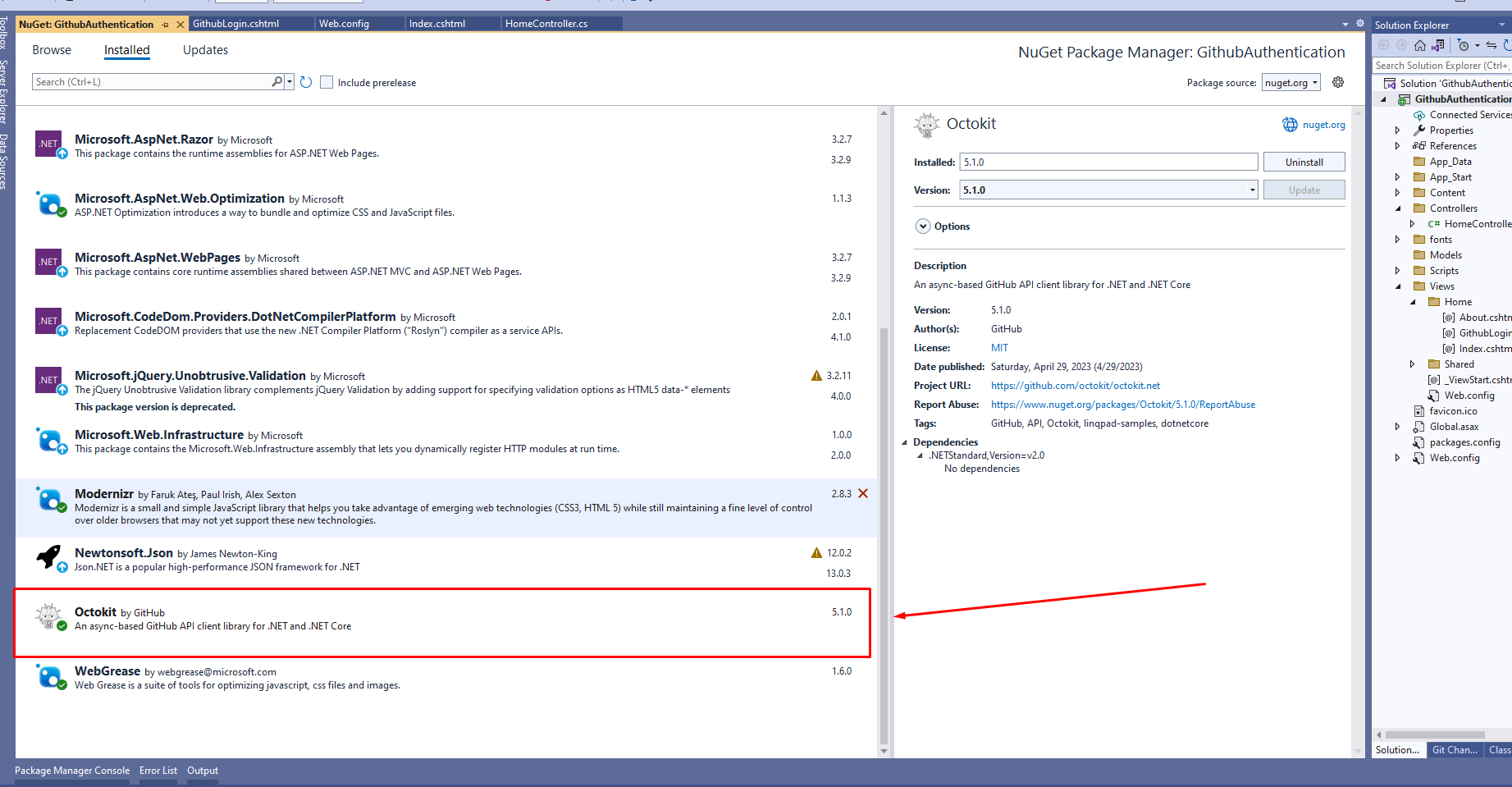Viewport: 1512px width, 787px height.
Task: Open the Connected Services node icon
Action: pyautogui.click(x=1419, y=115)
